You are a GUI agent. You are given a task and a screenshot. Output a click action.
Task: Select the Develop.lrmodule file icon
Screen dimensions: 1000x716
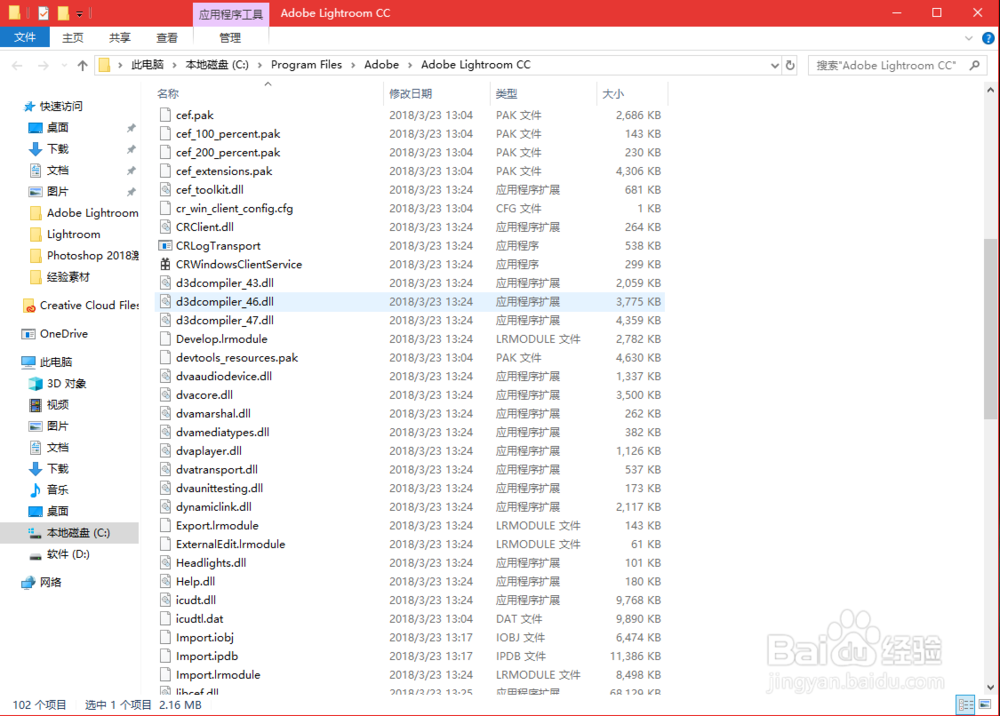pyautogui.click(x=165, y=339)
